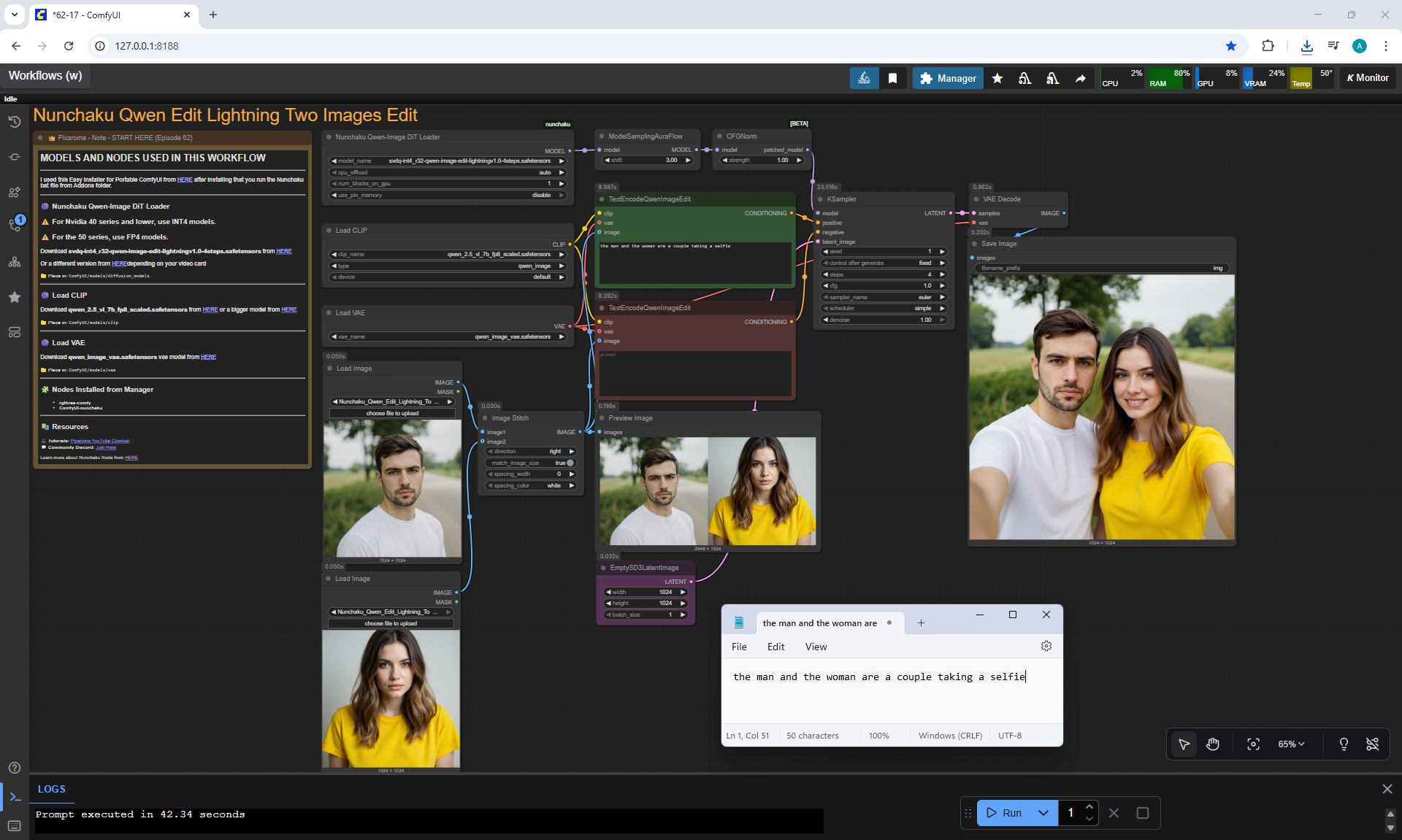
Task: Toggle match_image_size in Image Stitch
Action: pyautogui.click(x=570, y=463)
